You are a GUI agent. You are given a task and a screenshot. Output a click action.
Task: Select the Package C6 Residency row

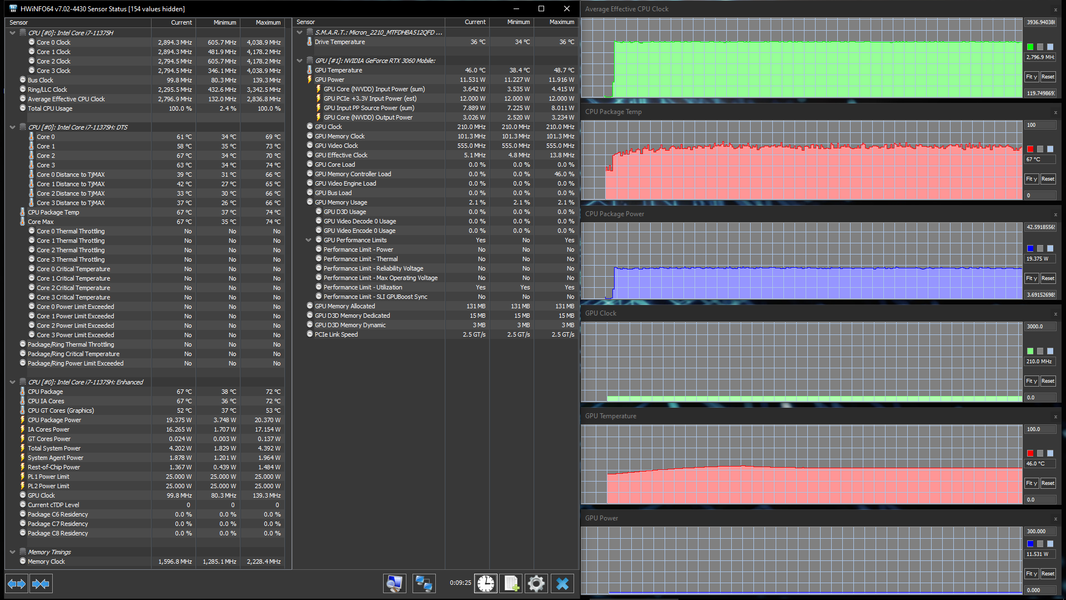click(x=146, y=514)
